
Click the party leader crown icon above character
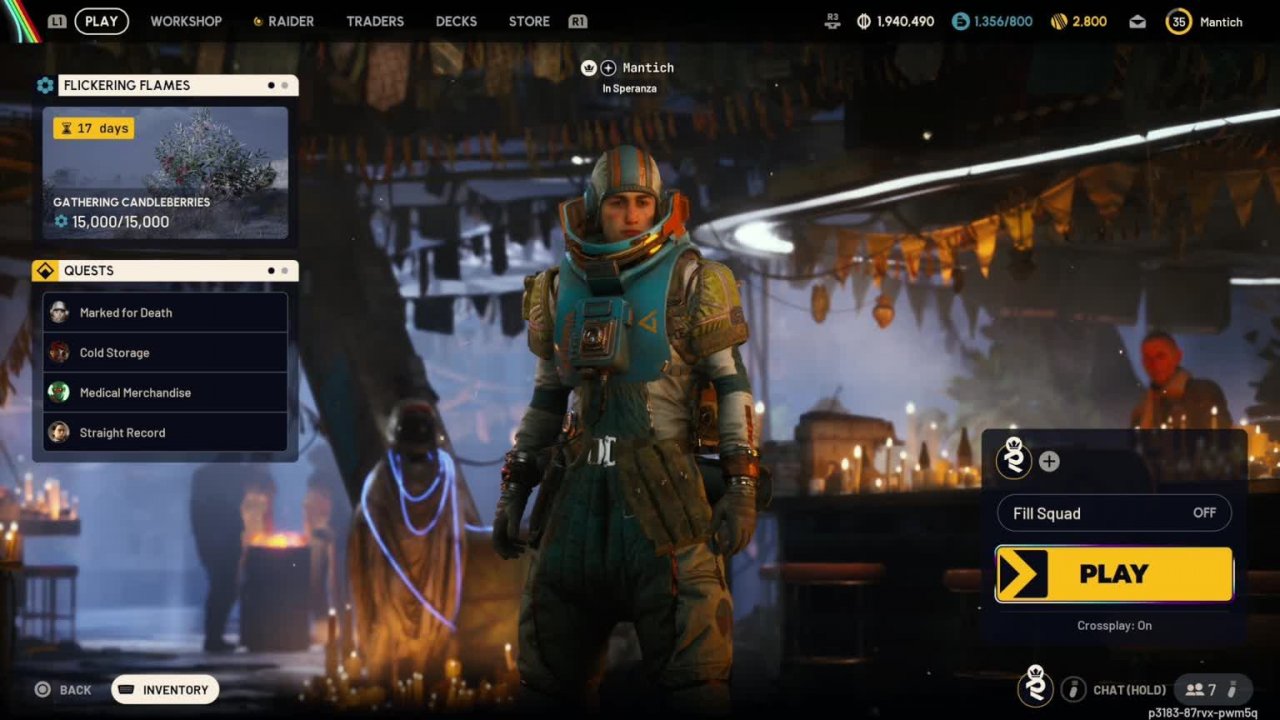coord(589,68)
